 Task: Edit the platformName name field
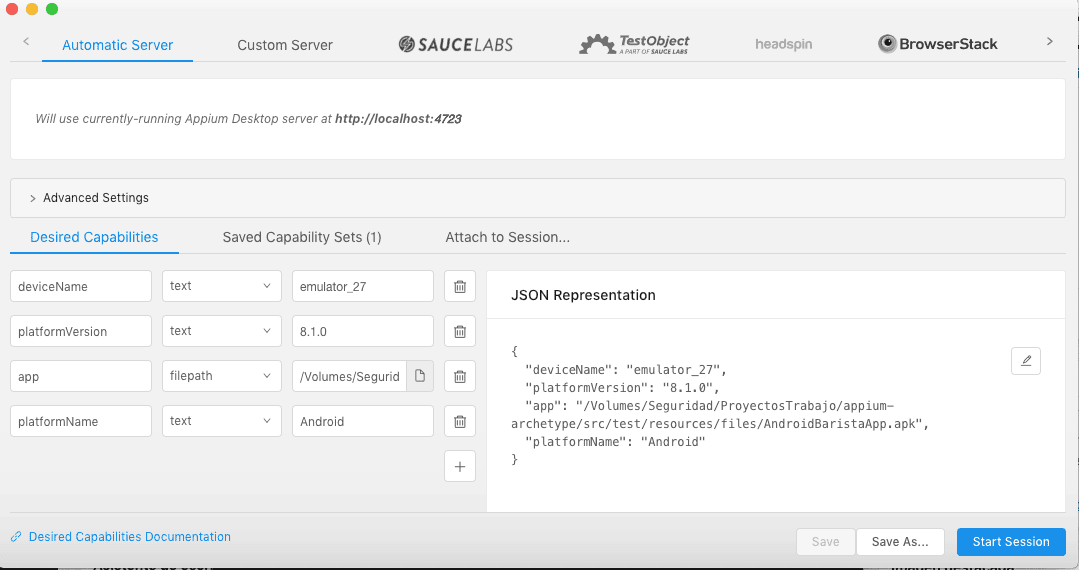81,421
